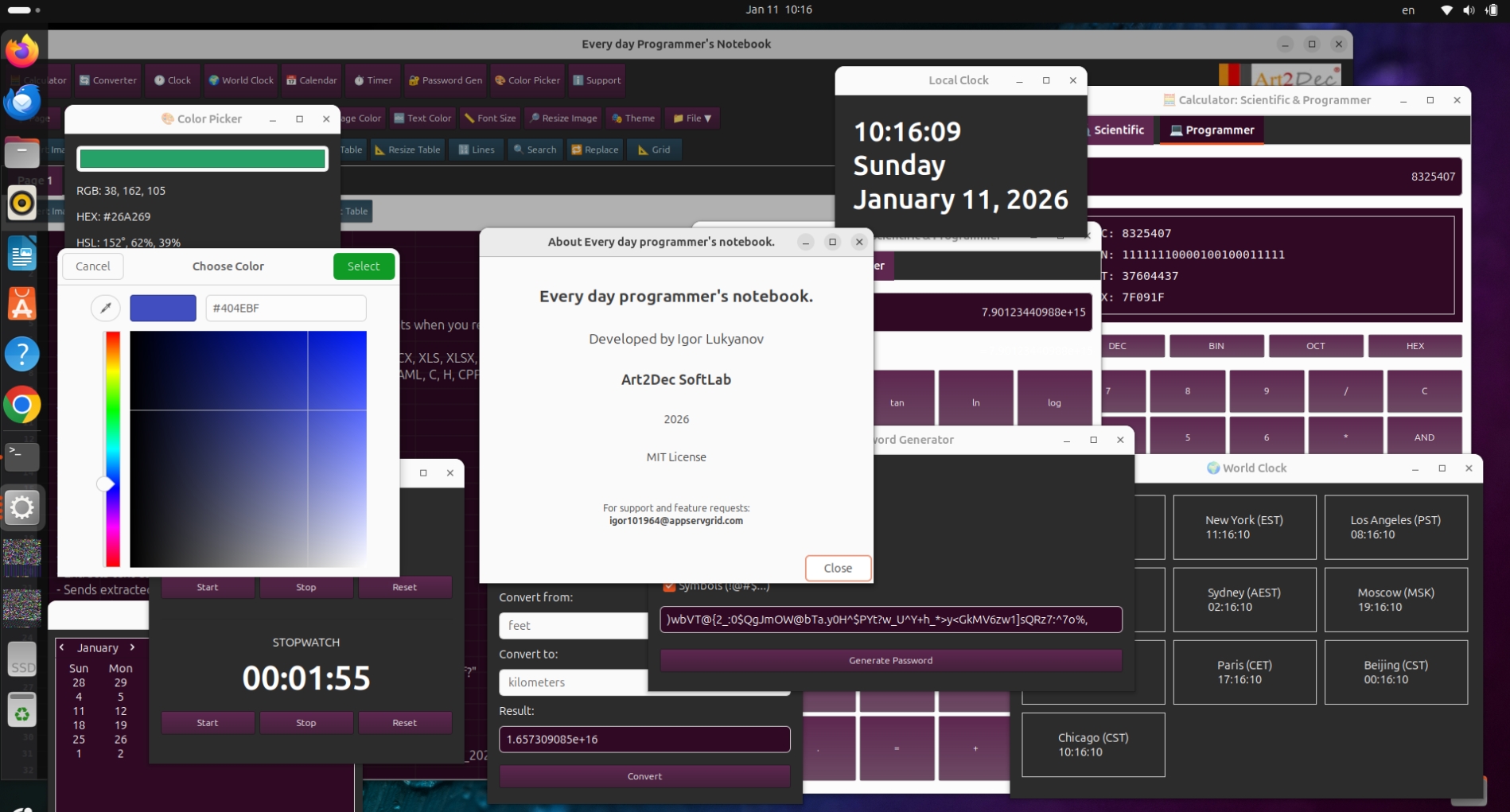The height and width of the screenshot is (812, 1510).
Task: Click the Text Color icon
Action: coord(423,118)
